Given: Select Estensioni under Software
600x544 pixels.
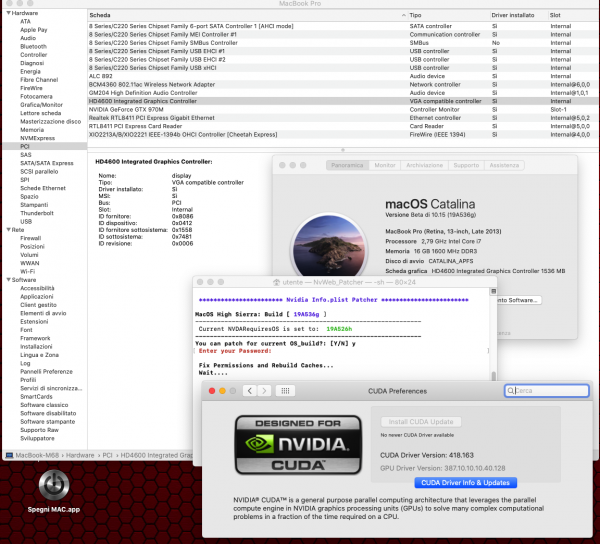Looking at the screenshot, I should click(x=34, y=322).
